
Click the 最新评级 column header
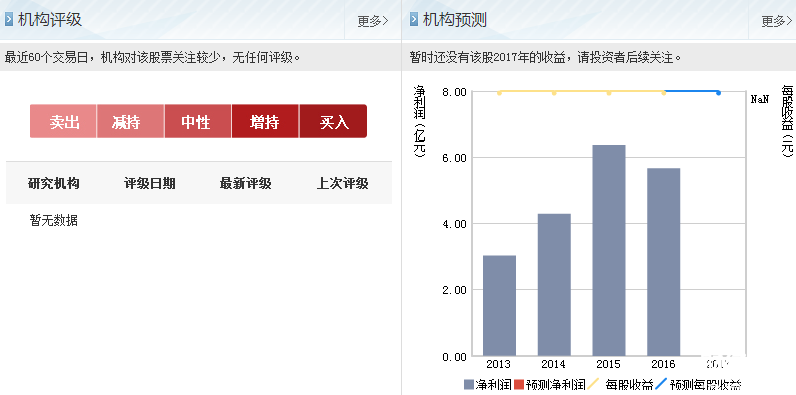click(x=246, y=183)
